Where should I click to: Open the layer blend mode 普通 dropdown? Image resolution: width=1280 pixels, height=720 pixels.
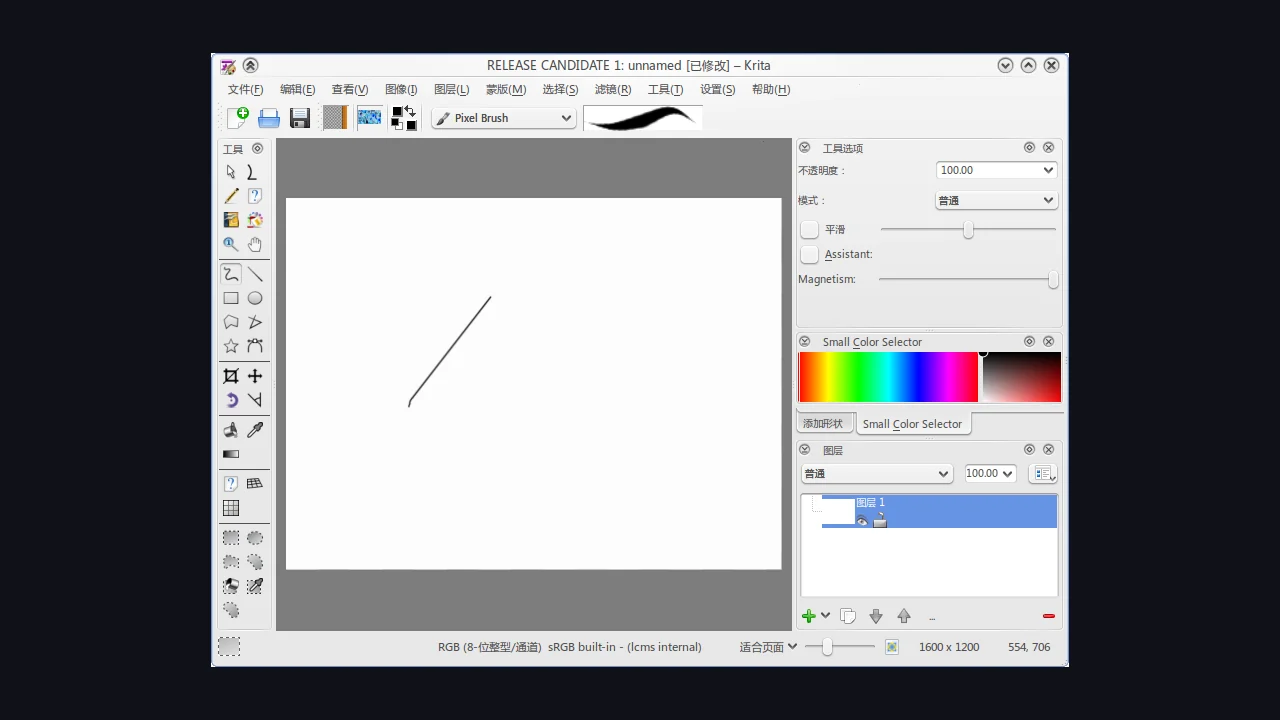pyautogui.click(x=877, y=473)
